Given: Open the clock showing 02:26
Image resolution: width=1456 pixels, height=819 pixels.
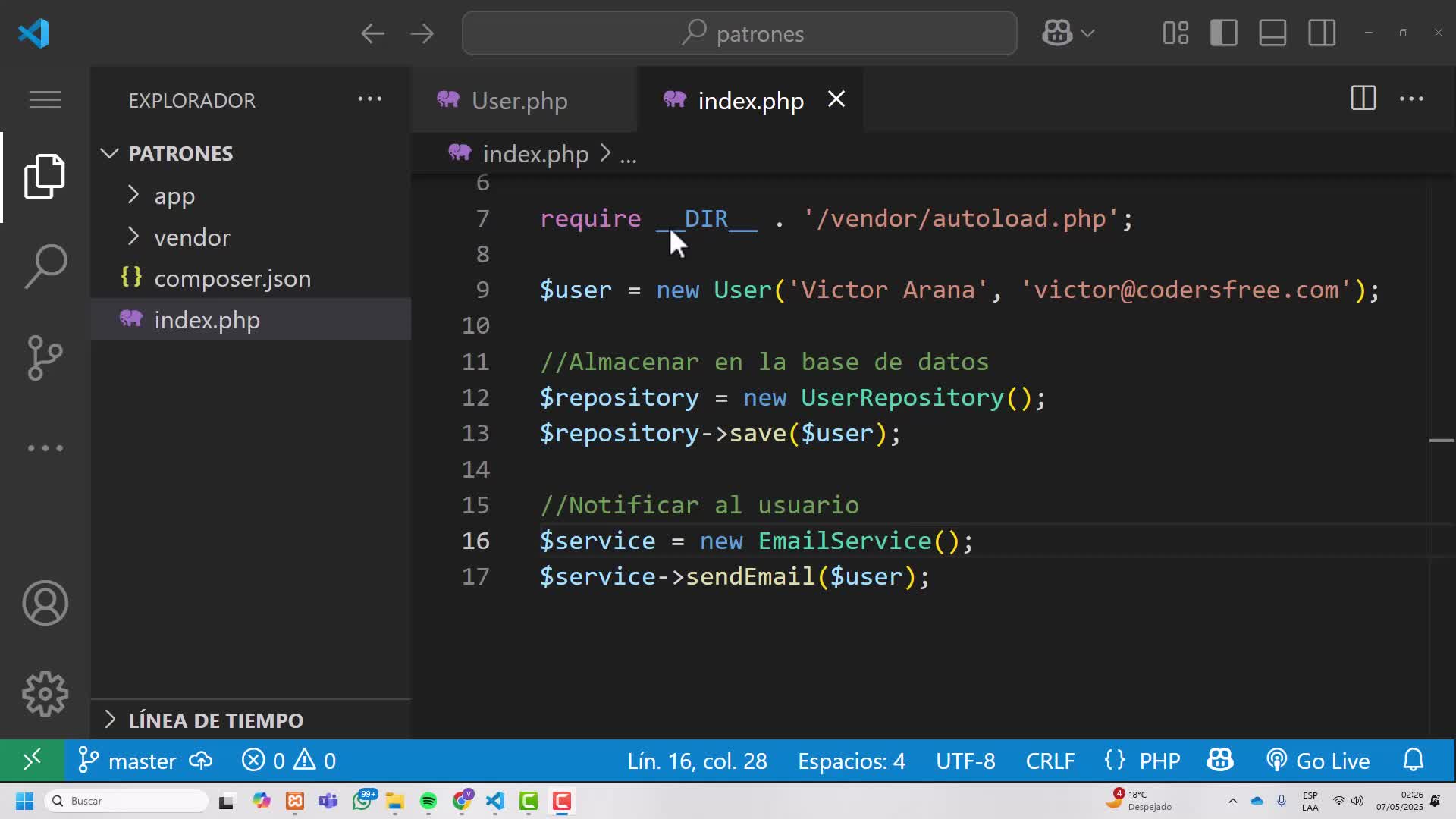Looking at the screenshot, I should 1400,801.
